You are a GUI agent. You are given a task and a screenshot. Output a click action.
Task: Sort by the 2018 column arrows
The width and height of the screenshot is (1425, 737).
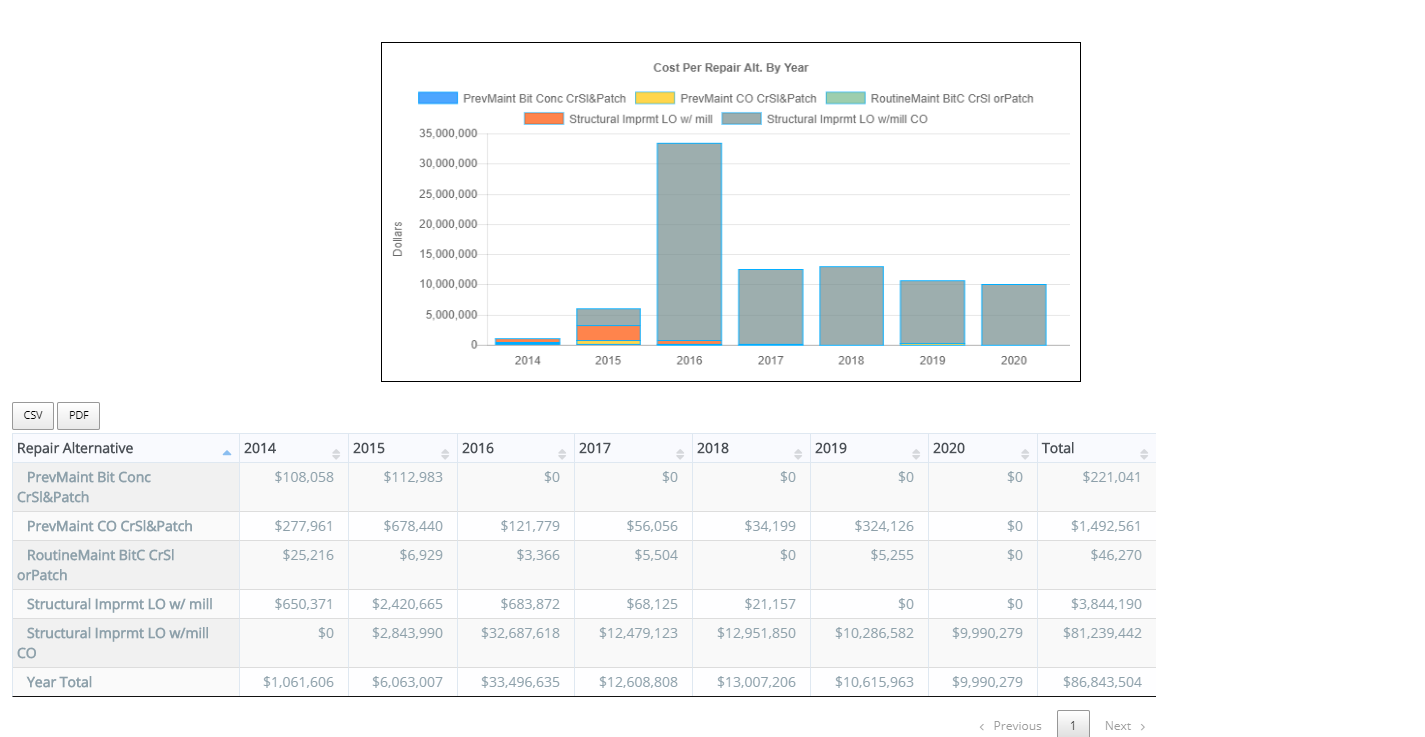coord(798,454)
